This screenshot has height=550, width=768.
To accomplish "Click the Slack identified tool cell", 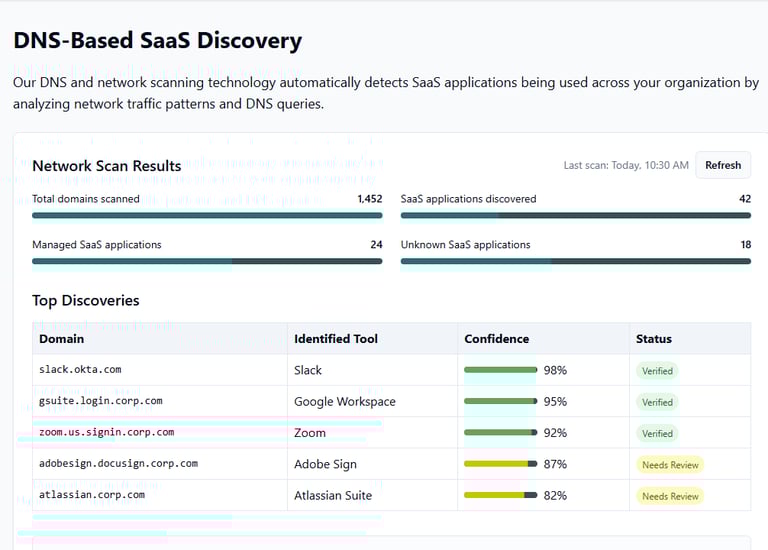I will [x=372, y=370].
